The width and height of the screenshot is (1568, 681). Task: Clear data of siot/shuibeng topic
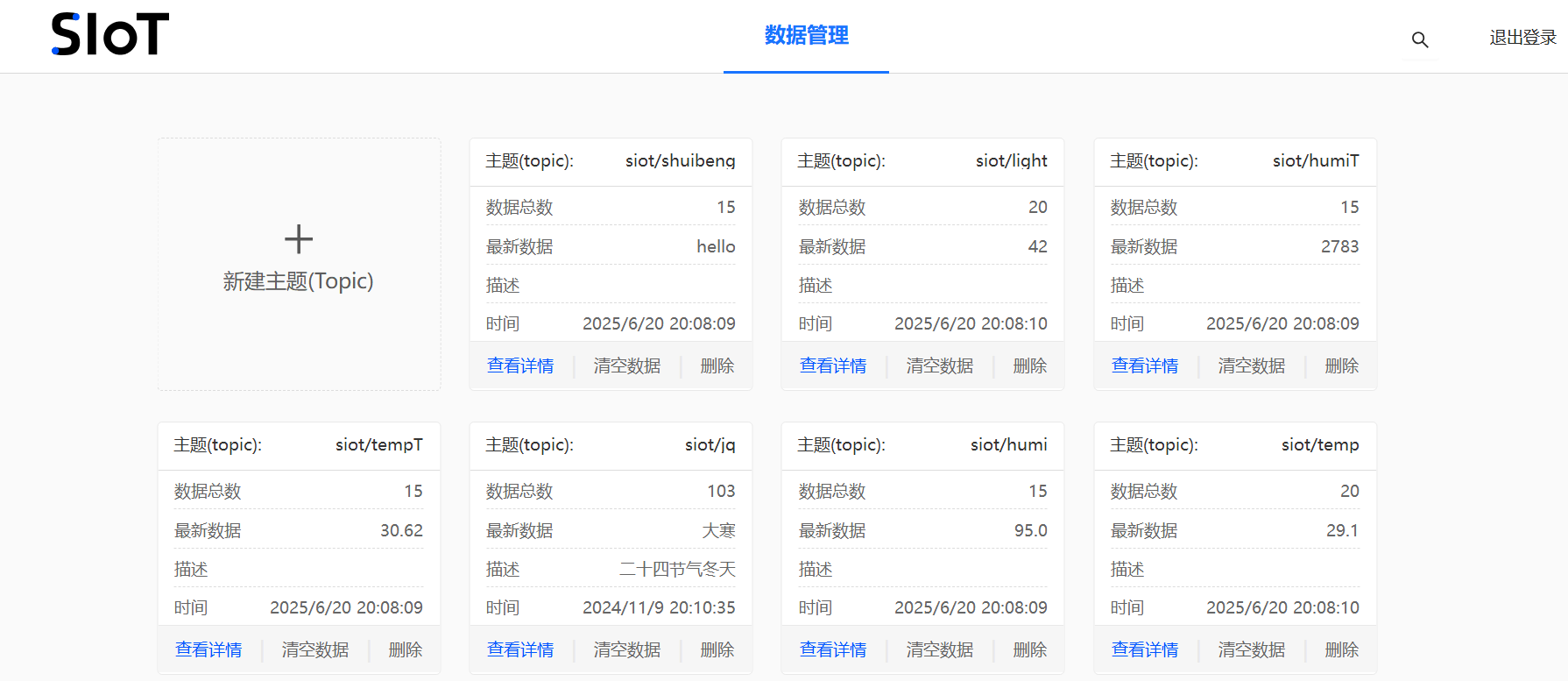tap(627, 365)
